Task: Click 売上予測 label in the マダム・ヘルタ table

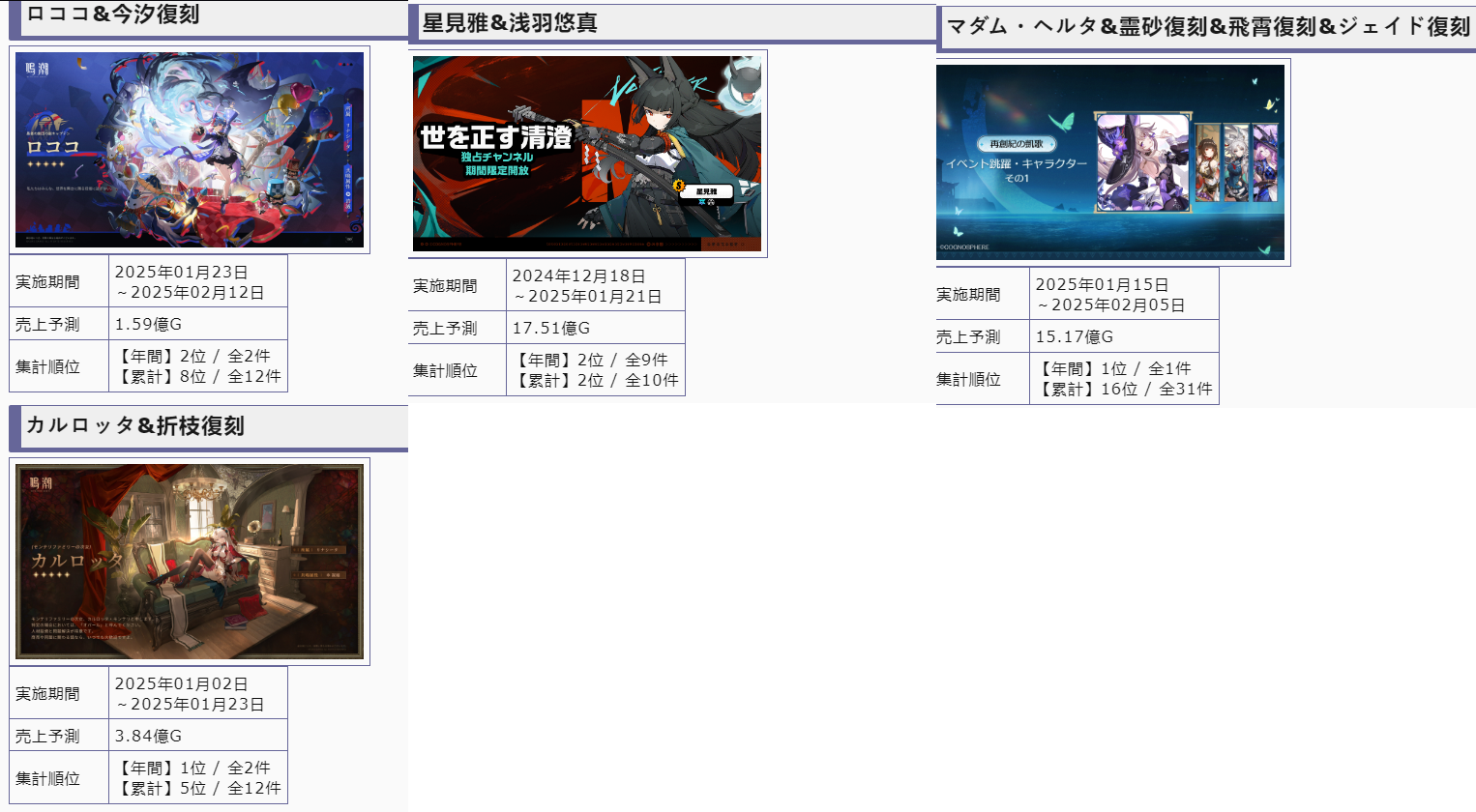Action: [968, 337]
